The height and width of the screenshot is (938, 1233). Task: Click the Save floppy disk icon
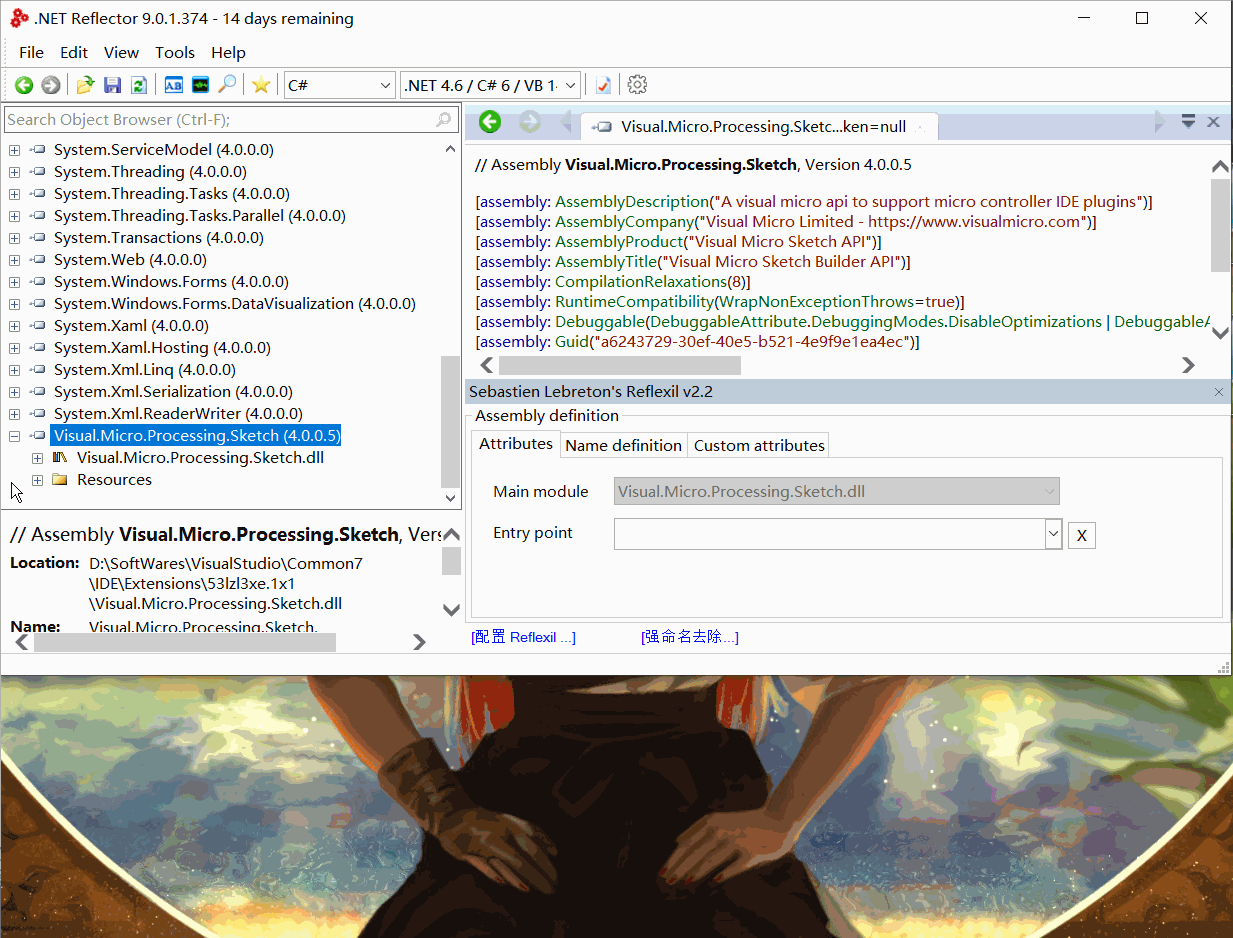pyautogui.click(x=113, y=85)
